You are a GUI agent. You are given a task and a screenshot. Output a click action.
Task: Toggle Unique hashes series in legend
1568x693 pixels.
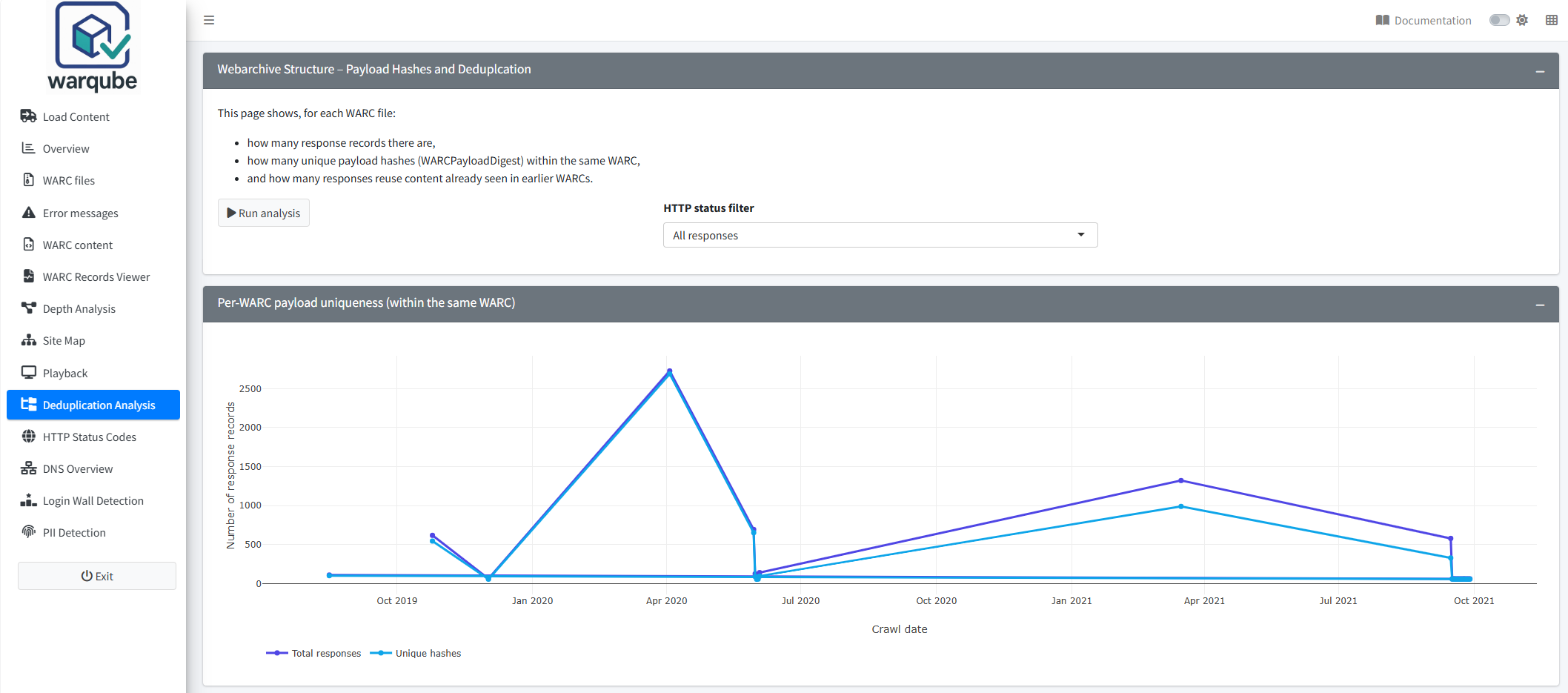[x=416, y=653]
